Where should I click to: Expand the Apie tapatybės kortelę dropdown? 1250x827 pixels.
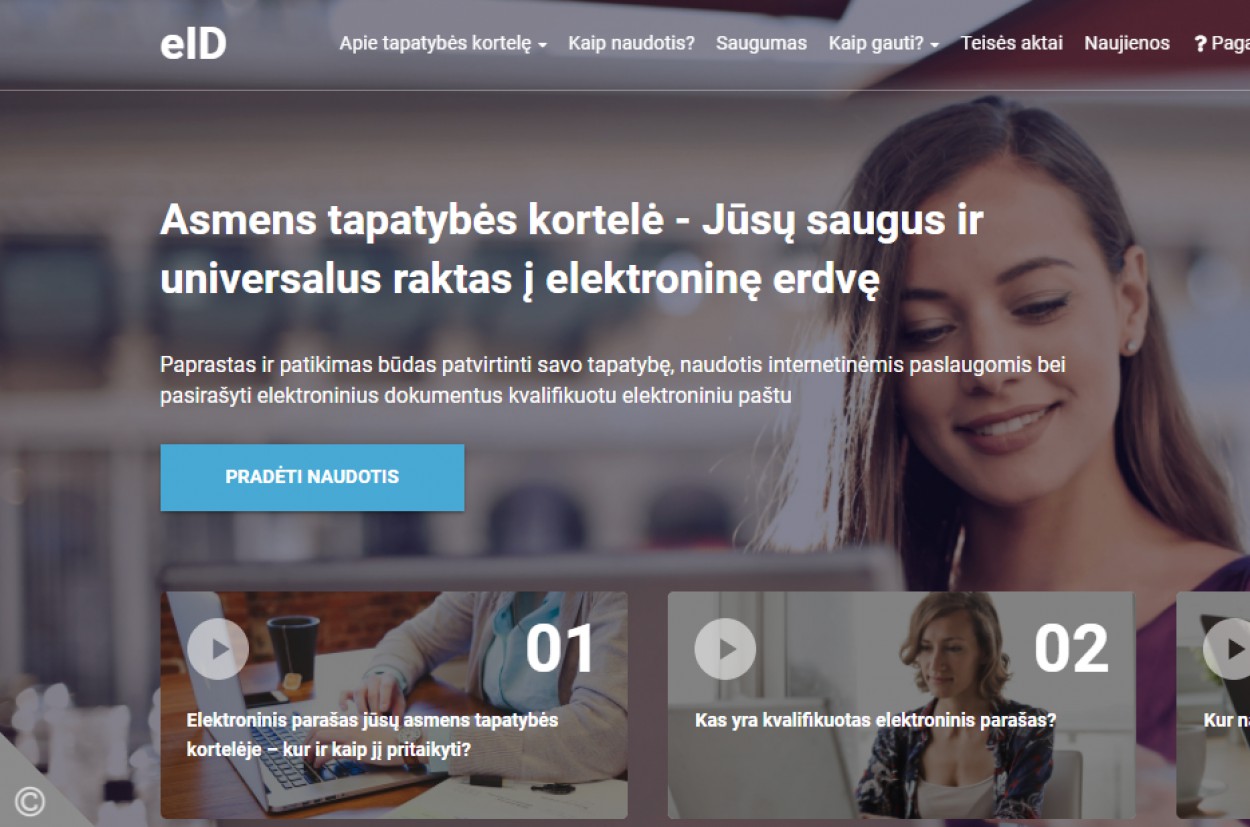point(443,44)
